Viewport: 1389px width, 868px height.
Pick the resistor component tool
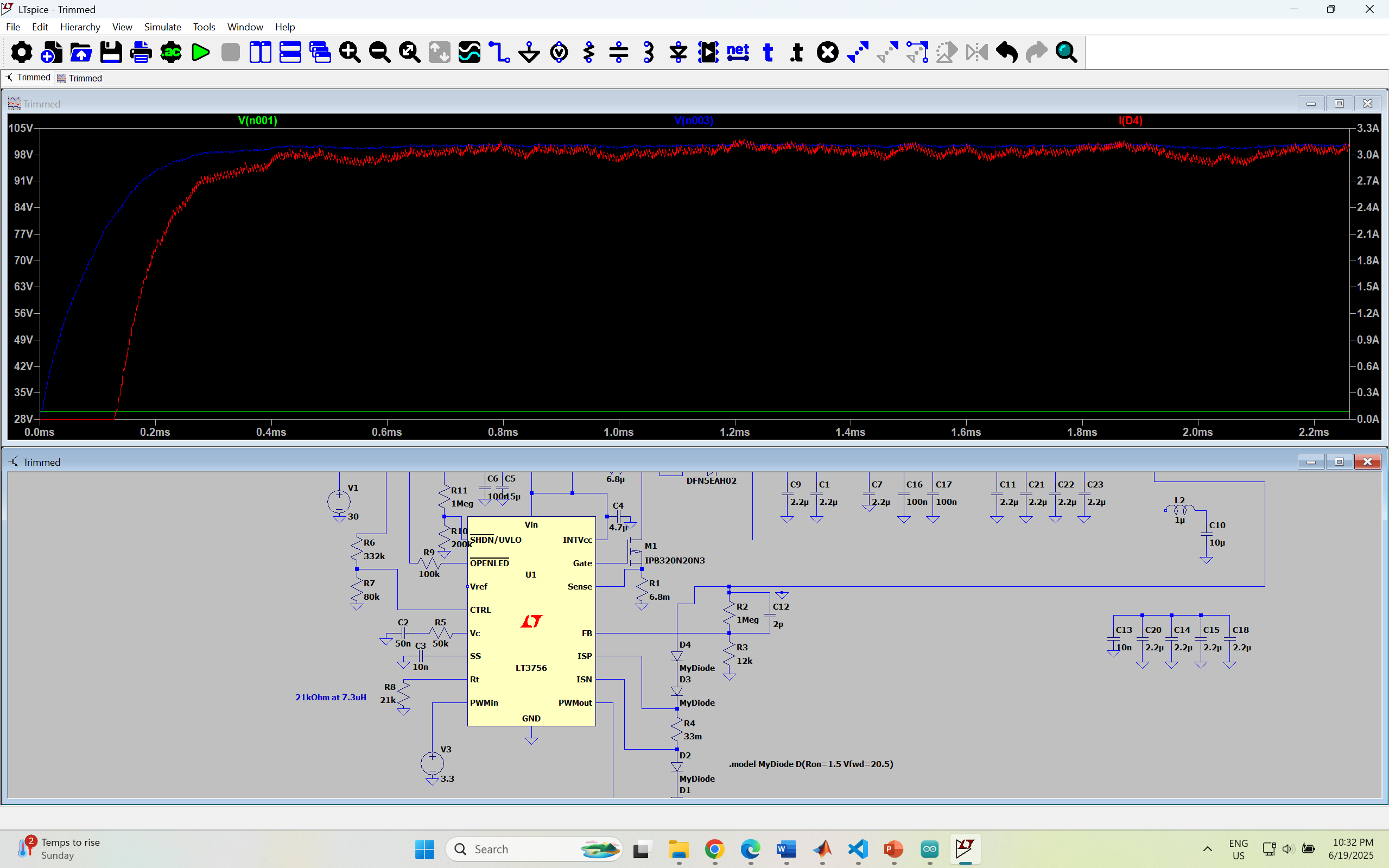[589, 53]
